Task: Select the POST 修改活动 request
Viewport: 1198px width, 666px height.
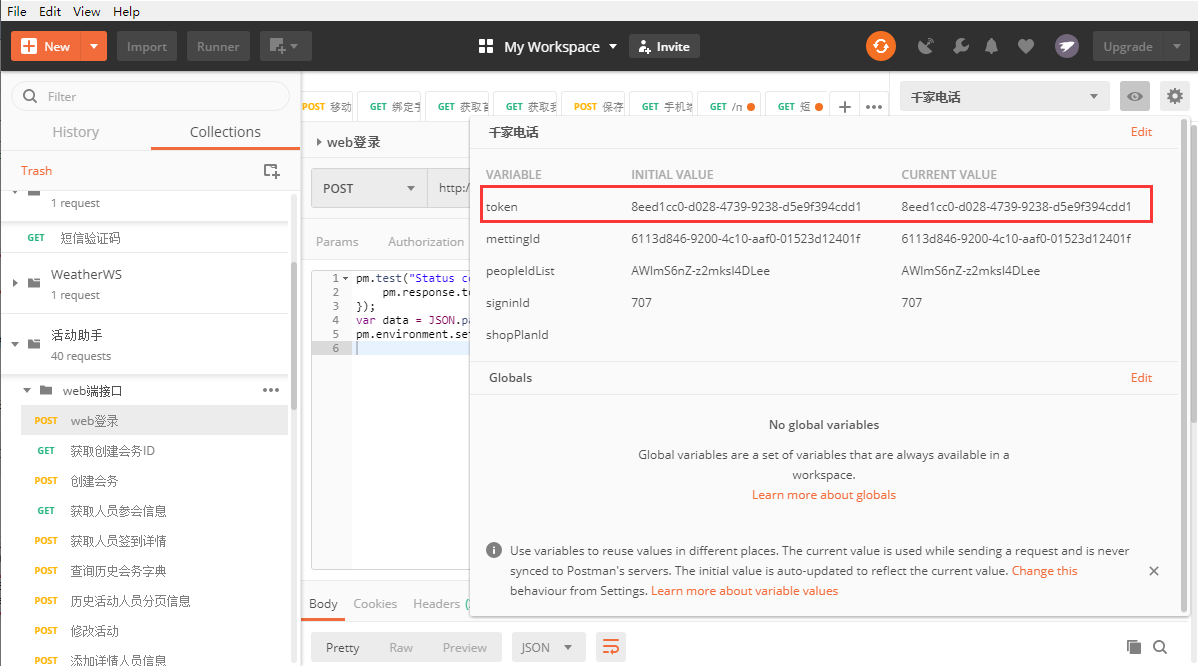Action: 154,631
